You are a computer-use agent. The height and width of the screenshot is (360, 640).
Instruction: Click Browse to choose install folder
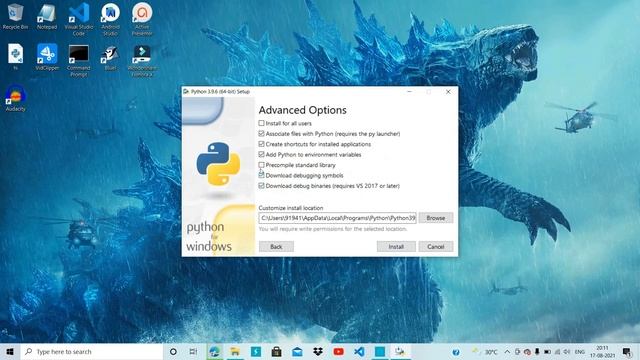tap(436, 218)
